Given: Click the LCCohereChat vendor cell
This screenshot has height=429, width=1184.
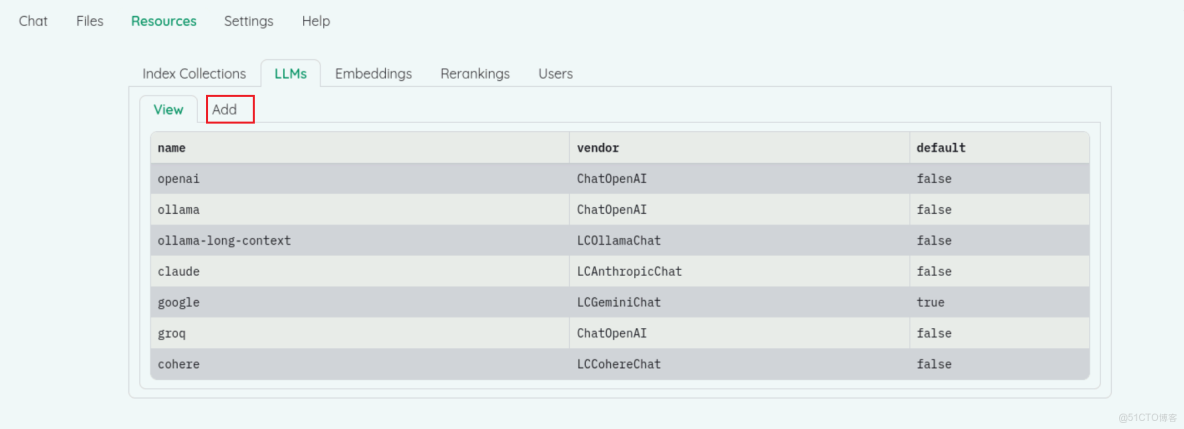Looking at the screenshot, I should click(739, 364).
